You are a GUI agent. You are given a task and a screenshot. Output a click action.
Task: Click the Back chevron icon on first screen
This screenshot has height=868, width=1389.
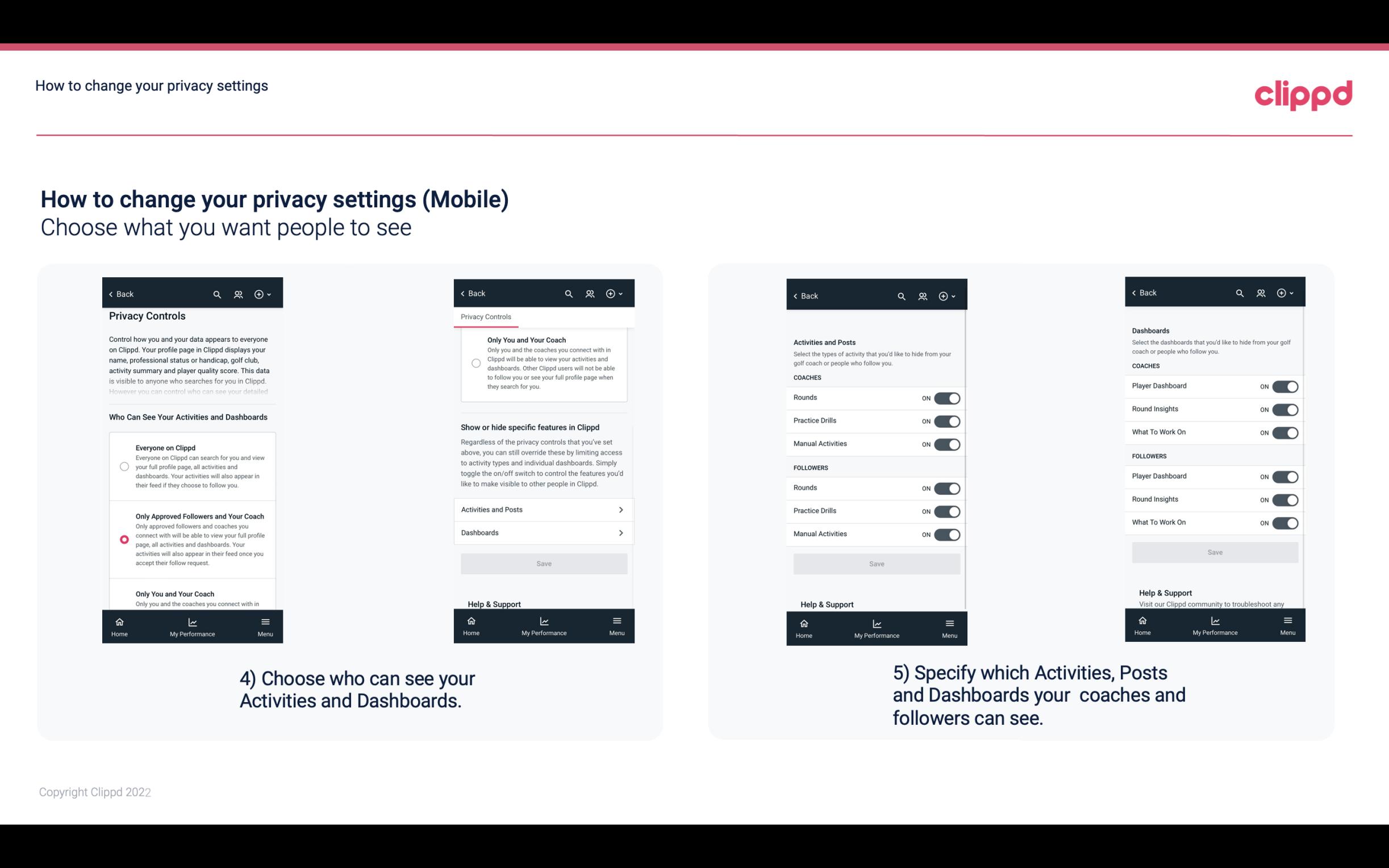pos(111,293)
